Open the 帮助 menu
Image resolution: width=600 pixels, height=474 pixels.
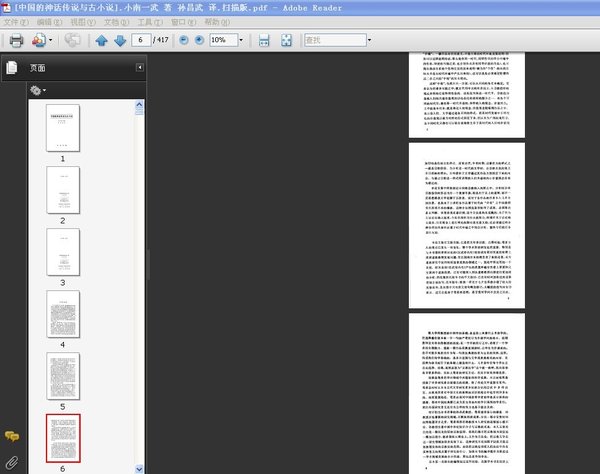[217, 22]
